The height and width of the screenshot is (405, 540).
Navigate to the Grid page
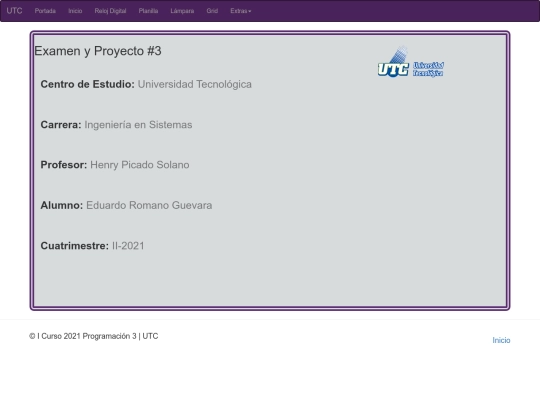click(x=212, y=11)
